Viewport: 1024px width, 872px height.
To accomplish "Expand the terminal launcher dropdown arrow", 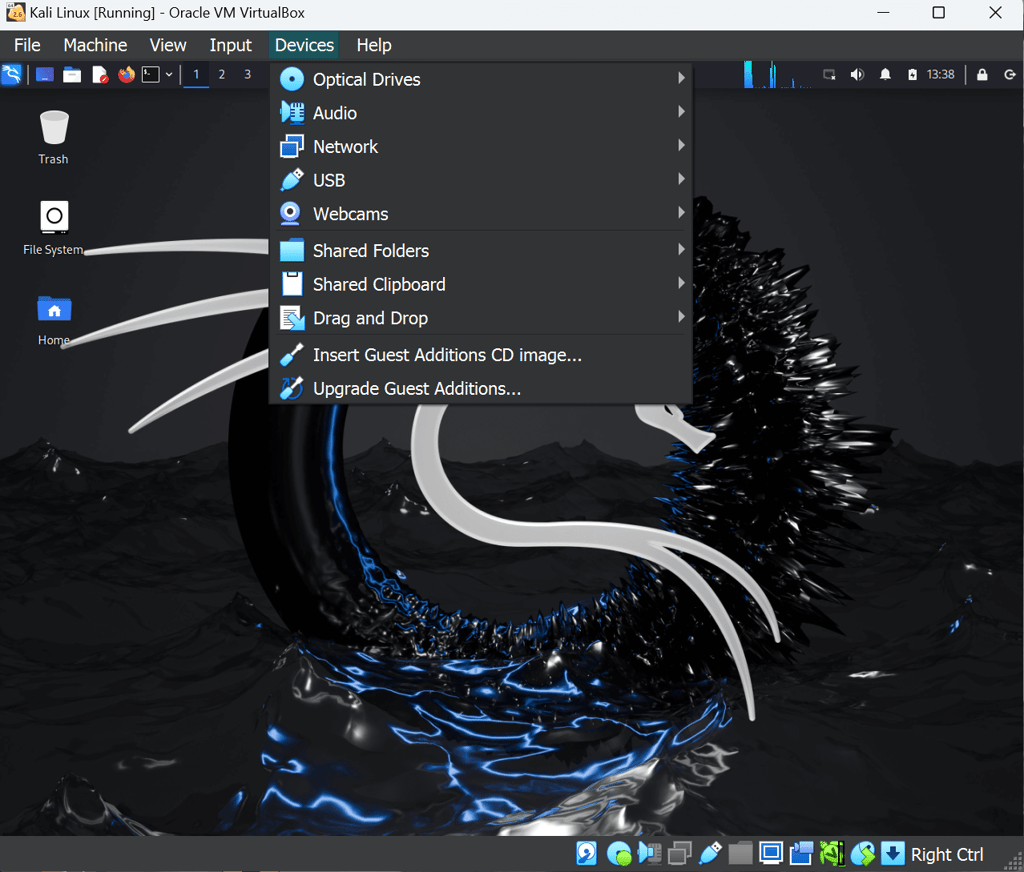I will click(x=169, y=74).
